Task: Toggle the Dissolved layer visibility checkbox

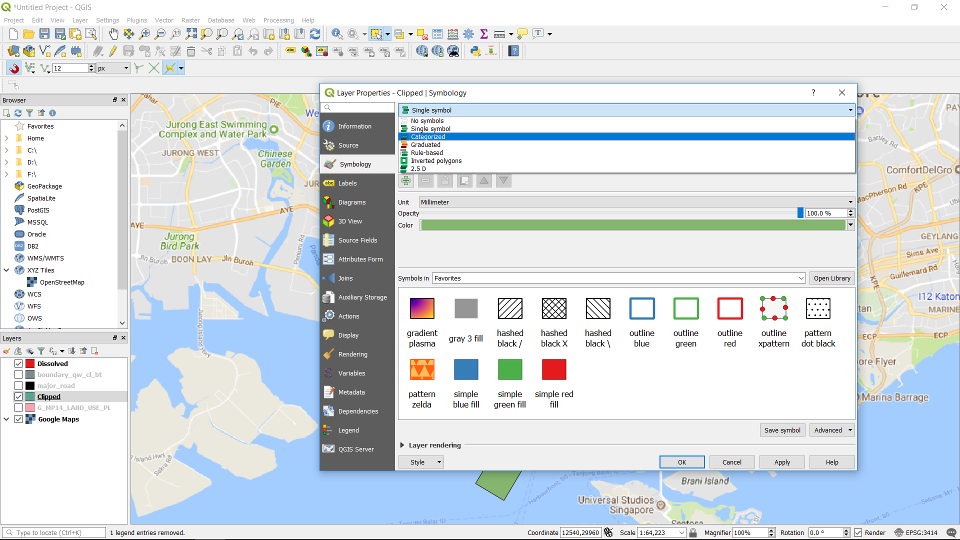Action: (18, 363)
